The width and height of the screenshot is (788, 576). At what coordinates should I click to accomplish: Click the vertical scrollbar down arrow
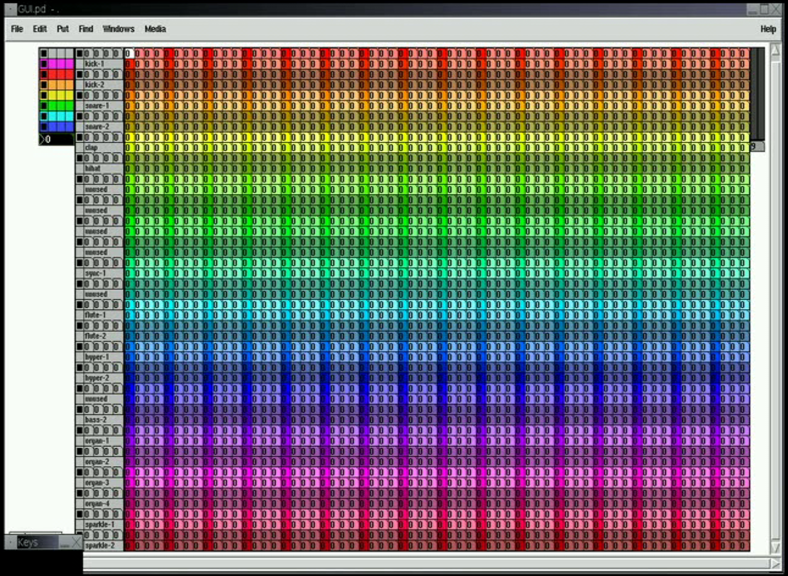pos(775,546)
